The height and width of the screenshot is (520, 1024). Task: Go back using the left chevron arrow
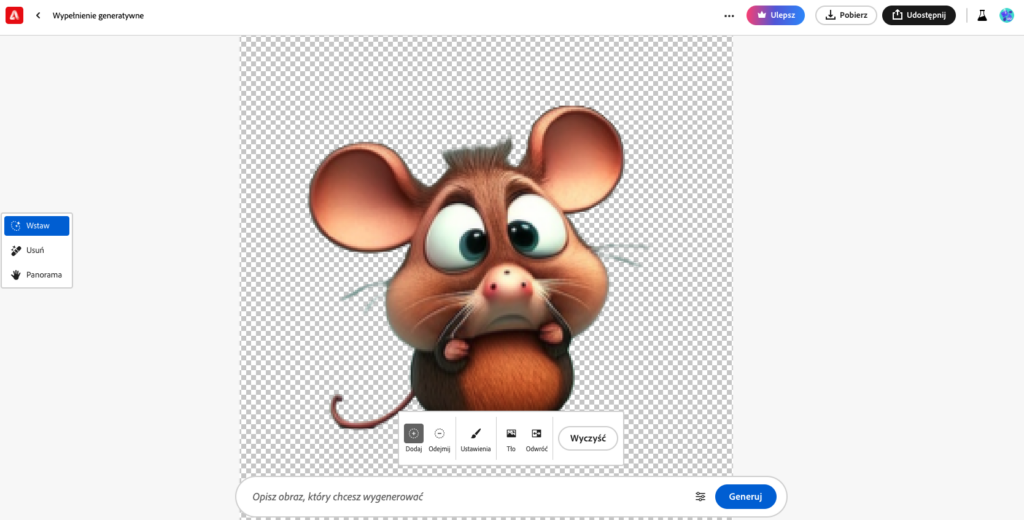coord(38,15)
